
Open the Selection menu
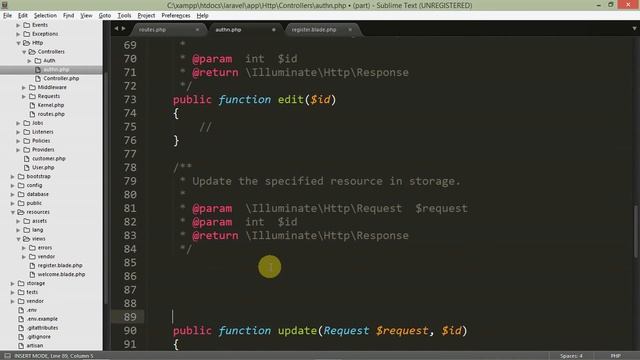tap(45, 16)
